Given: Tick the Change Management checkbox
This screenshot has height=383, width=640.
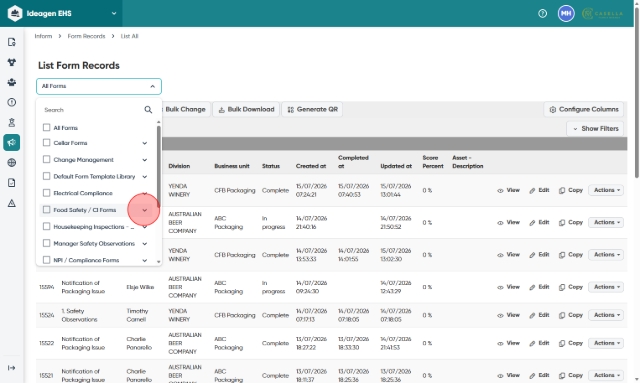Looking at the screenshot, I should [47, 159].
